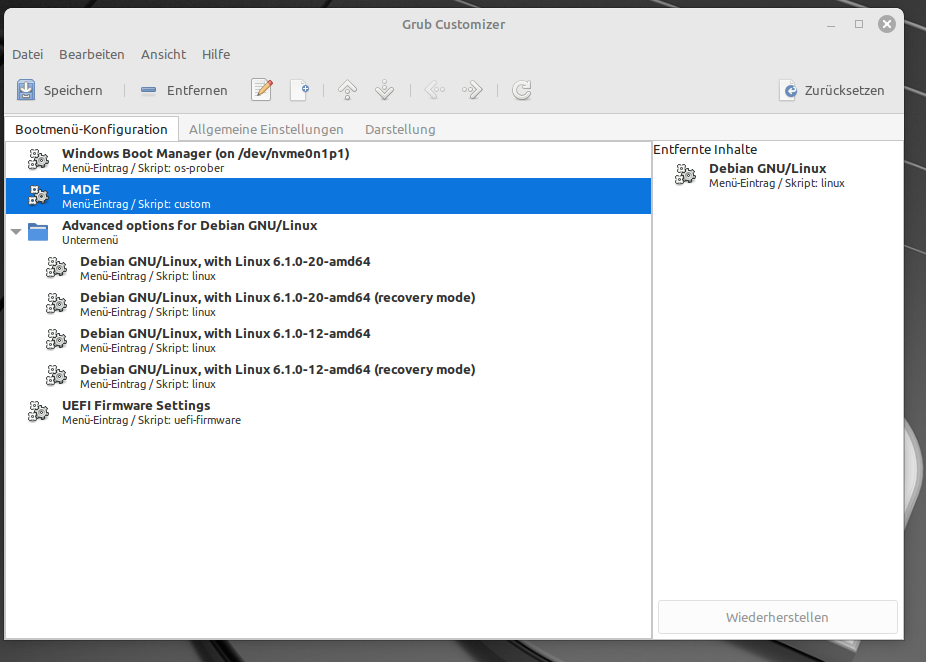
Task: Click the edit entry pencil icon
Action: (x=262, y=90)
